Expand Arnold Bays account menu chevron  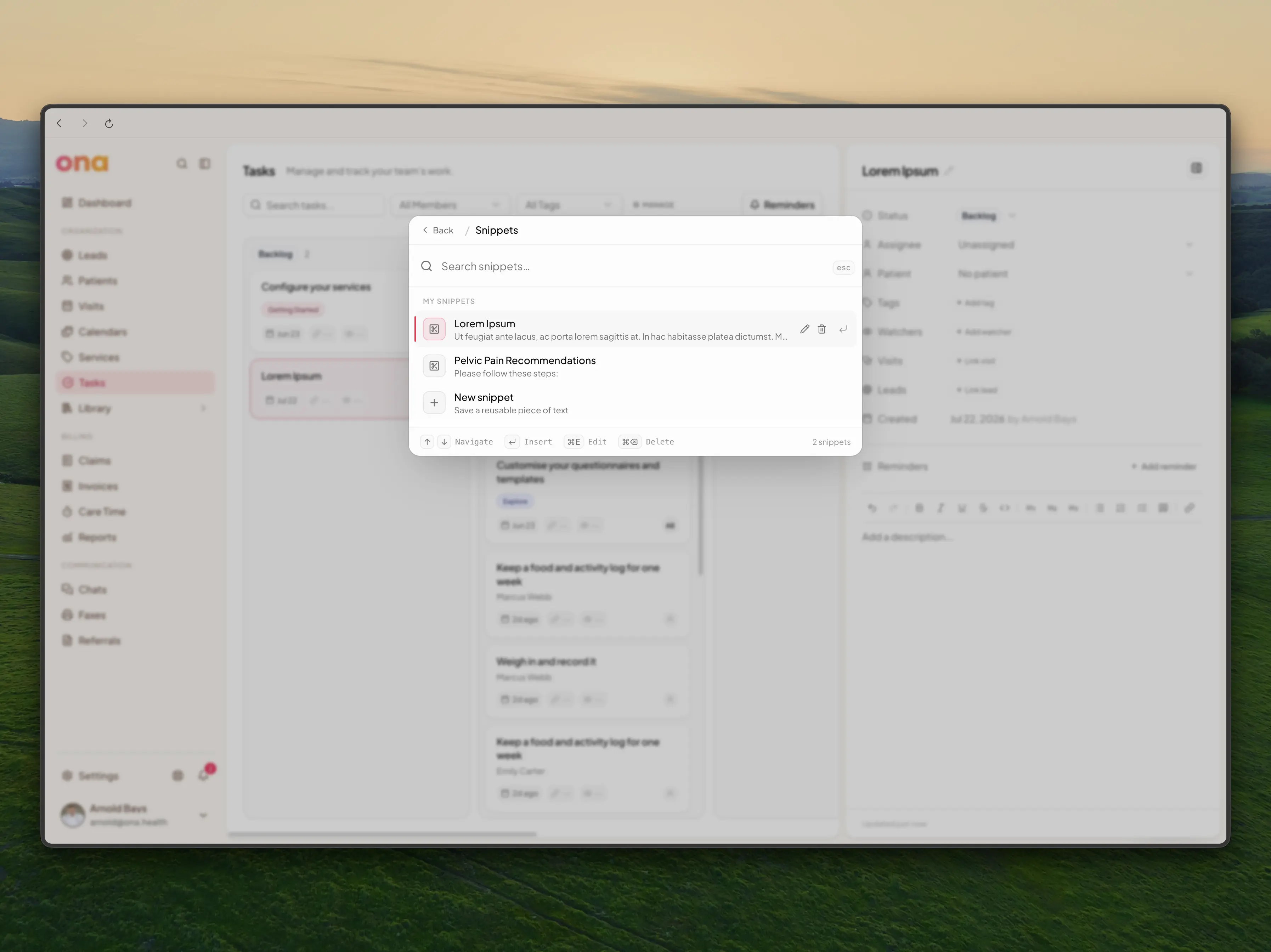pyautogui.click(x=203, y=815)
